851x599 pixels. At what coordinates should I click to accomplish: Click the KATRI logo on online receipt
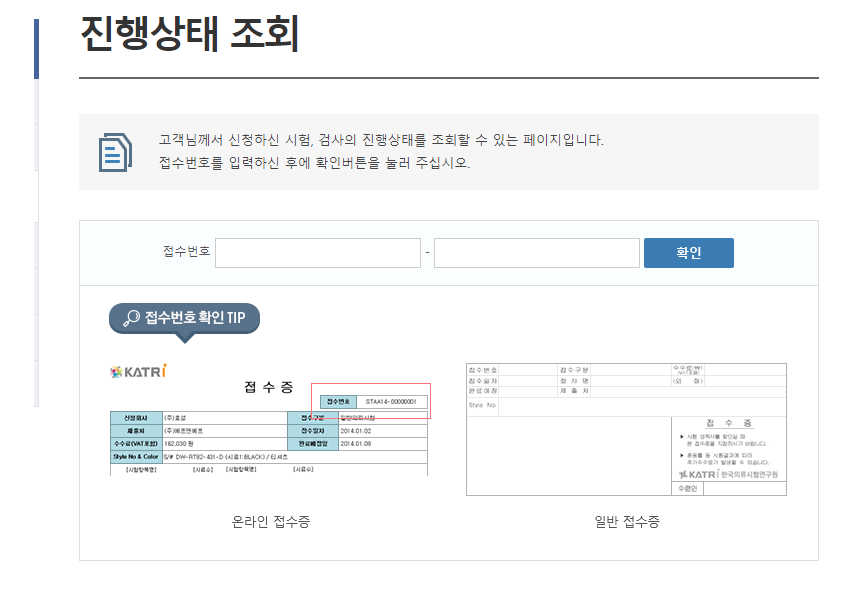(138, 372)
